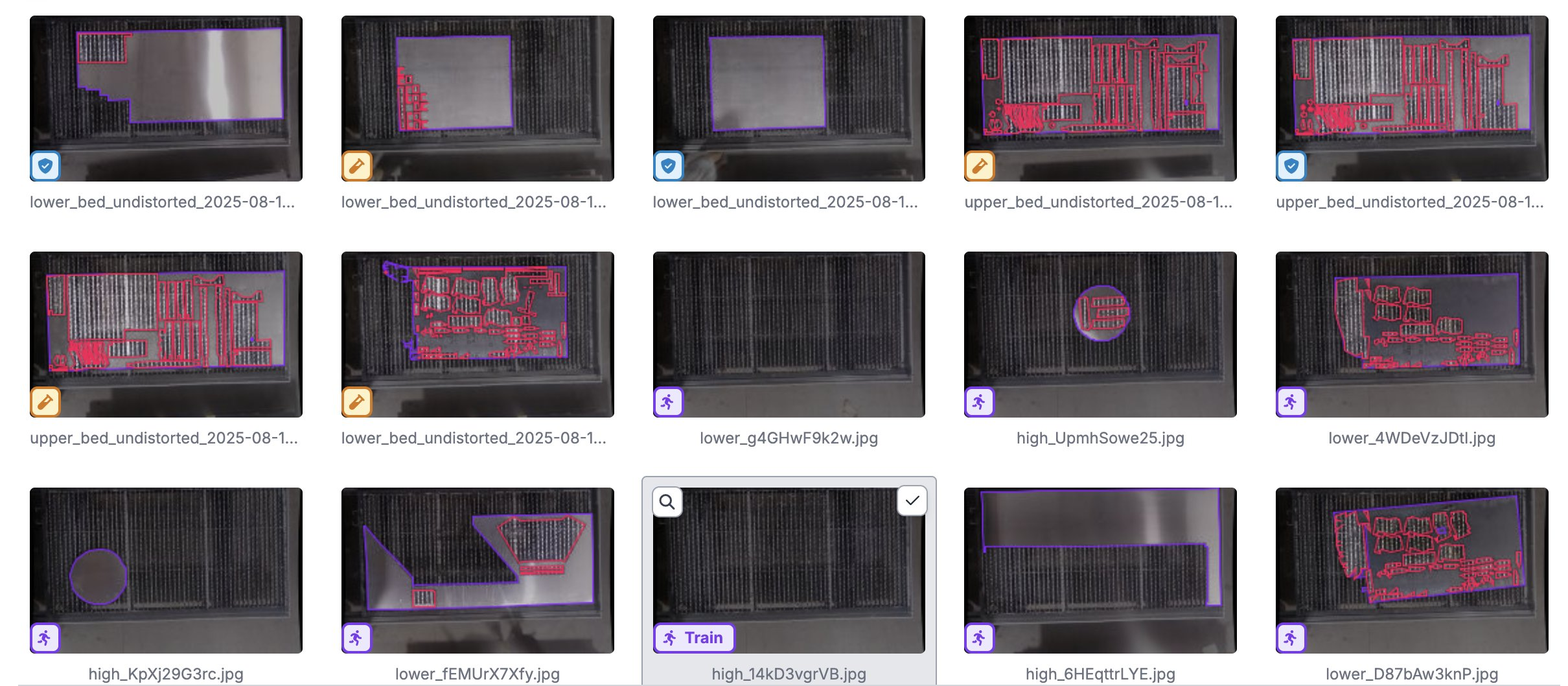Select filename lower_D87bAw3knP.jpg
This screenshot has height=686, width=1568.
1412,674
